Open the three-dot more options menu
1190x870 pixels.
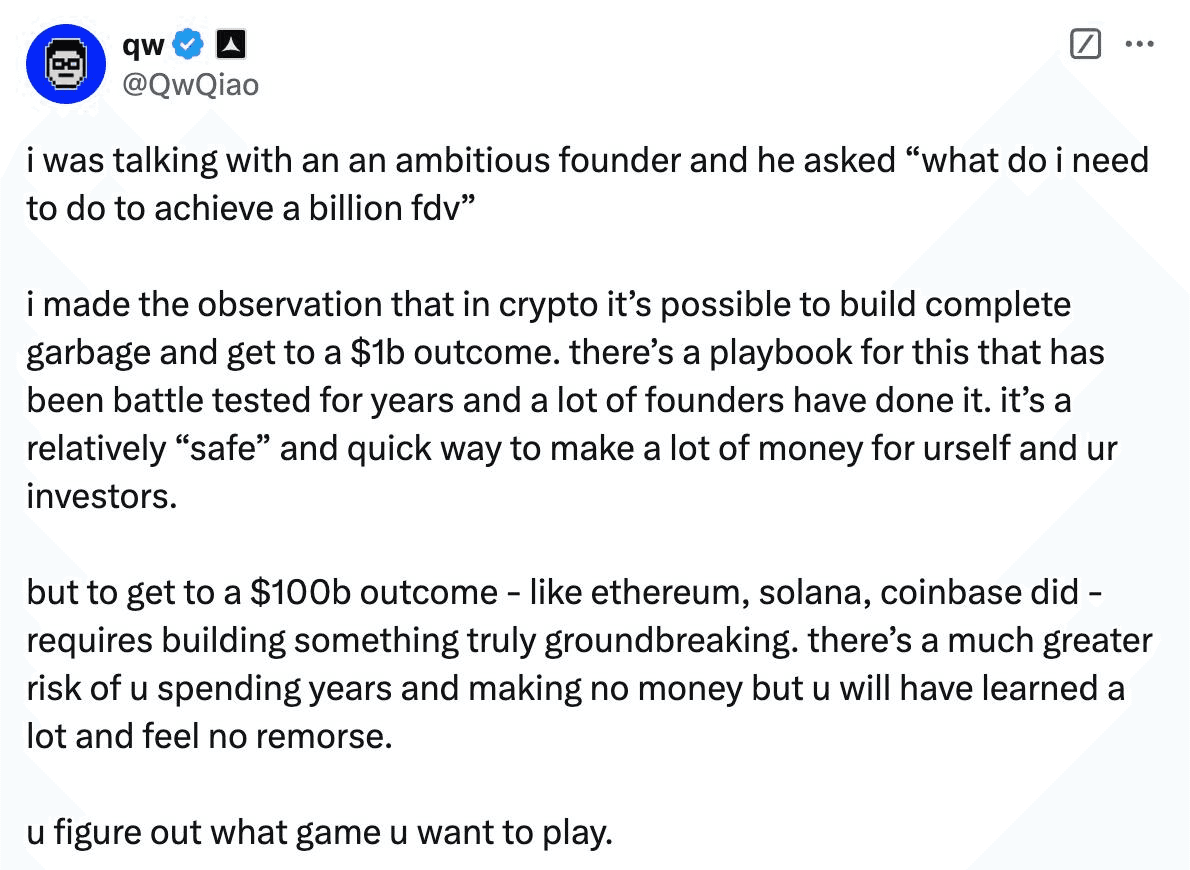click(x=1139, y=44)
